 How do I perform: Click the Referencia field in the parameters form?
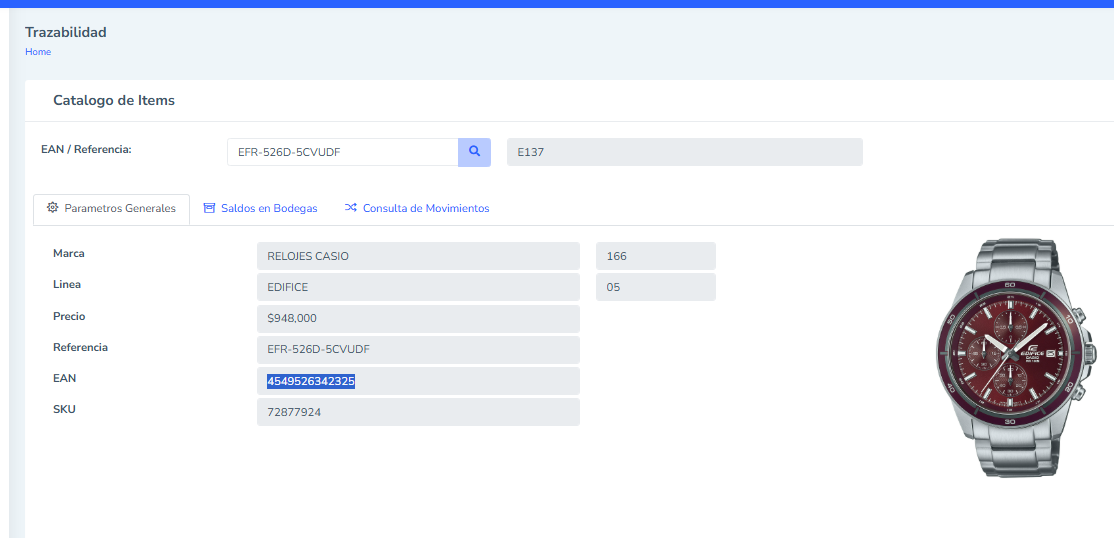click(x=418, y=350)
